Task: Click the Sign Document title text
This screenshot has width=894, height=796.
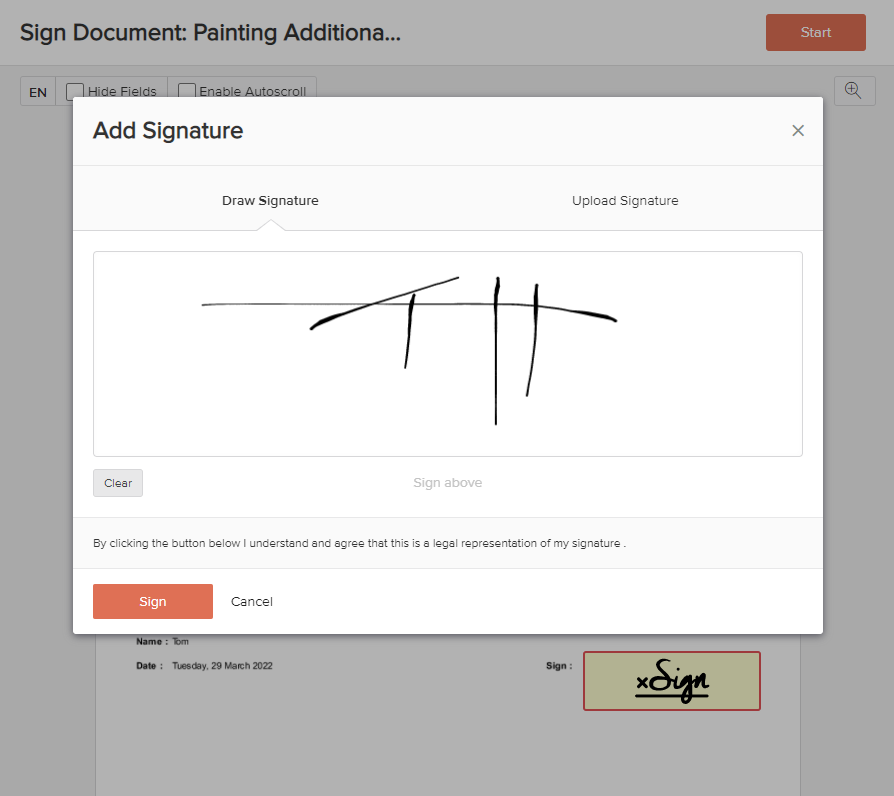Action: coord(210,33)
